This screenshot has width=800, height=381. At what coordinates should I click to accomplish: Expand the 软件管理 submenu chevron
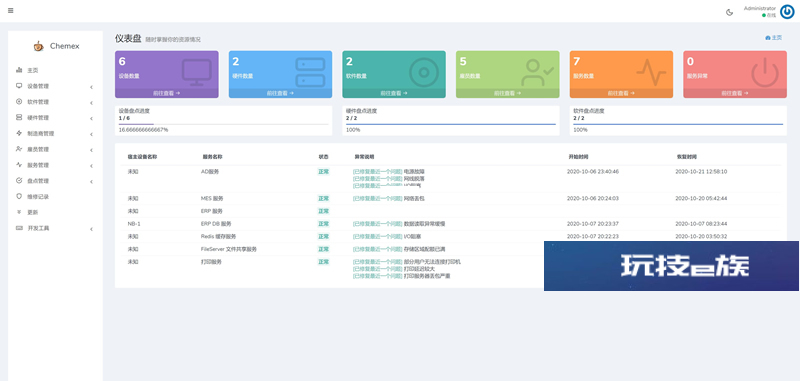point(91,103)
